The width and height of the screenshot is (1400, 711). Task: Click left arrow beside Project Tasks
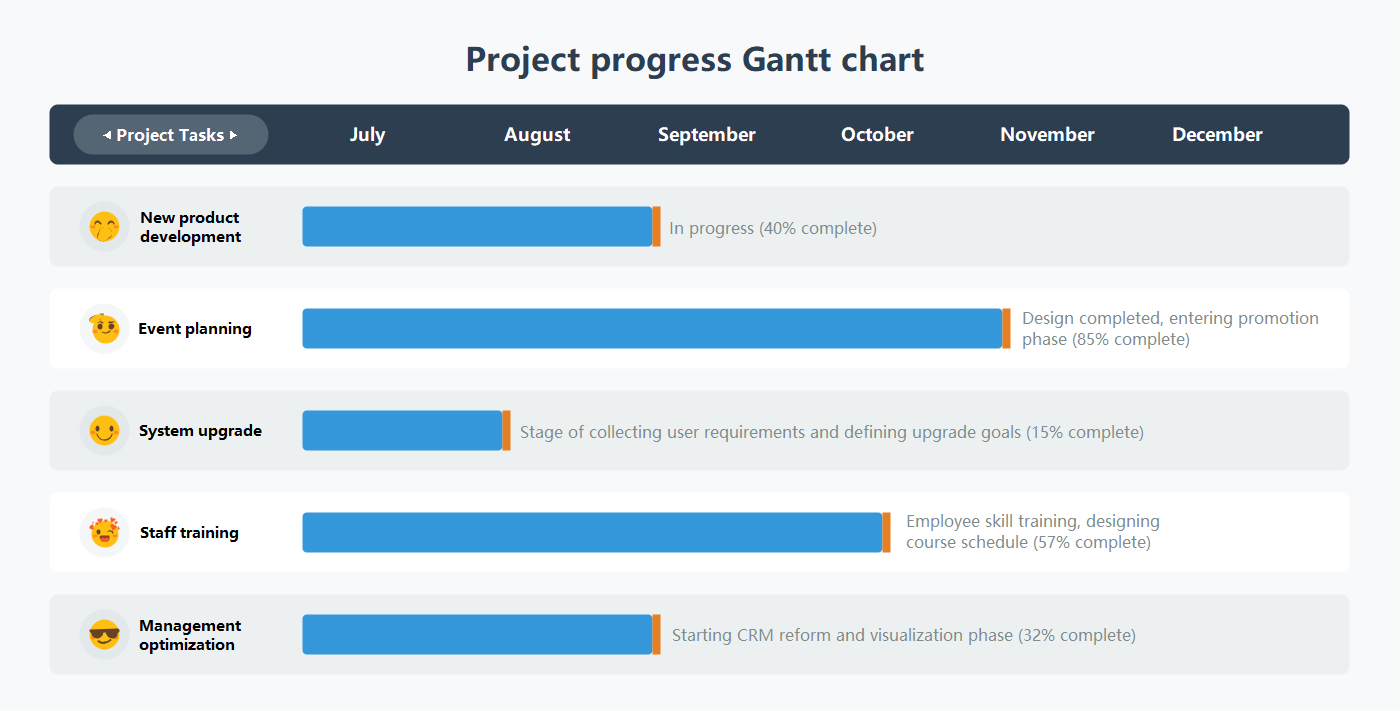(107, 135)
